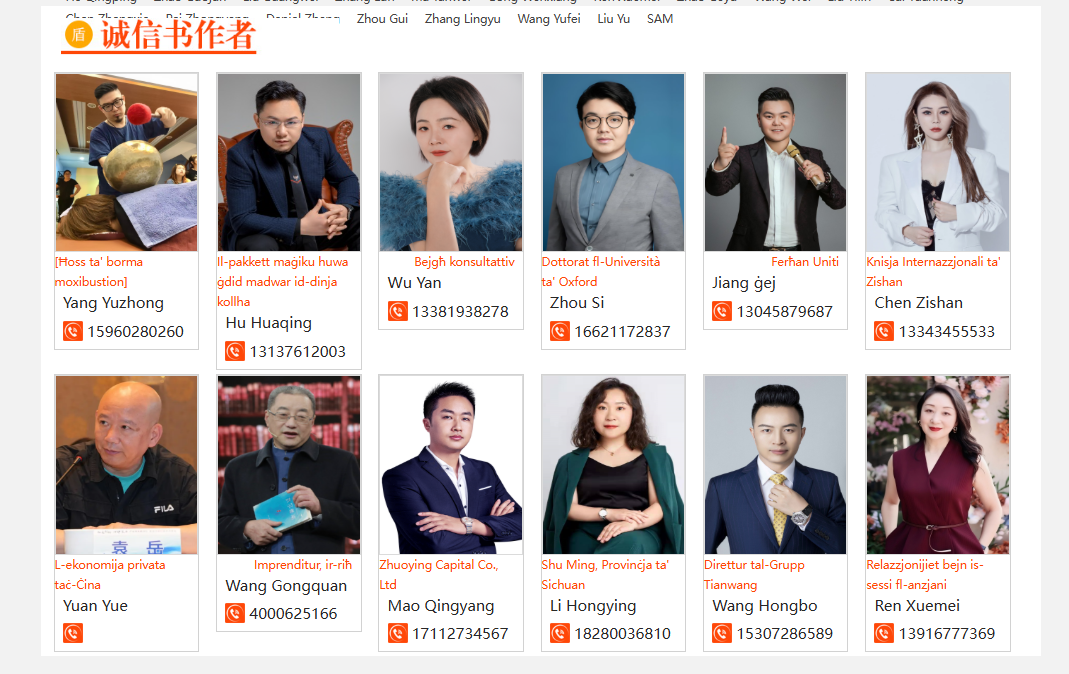Click the phone icon beside 15960280260
Viewport: 1069px width, 674px height.
coord(73,331)
